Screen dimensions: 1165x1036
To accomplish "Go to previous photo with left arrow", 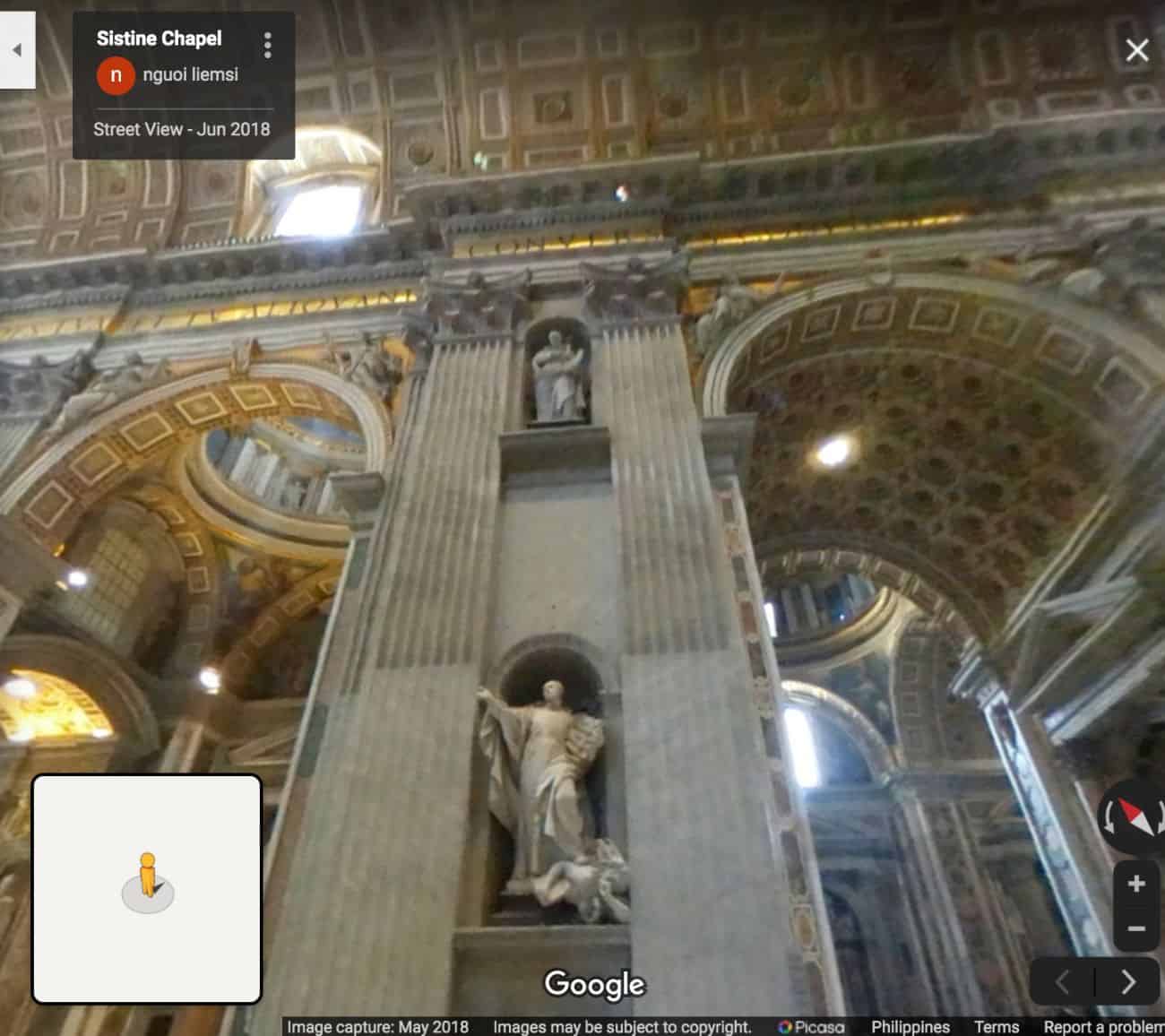I will (x=1063, y=982).
